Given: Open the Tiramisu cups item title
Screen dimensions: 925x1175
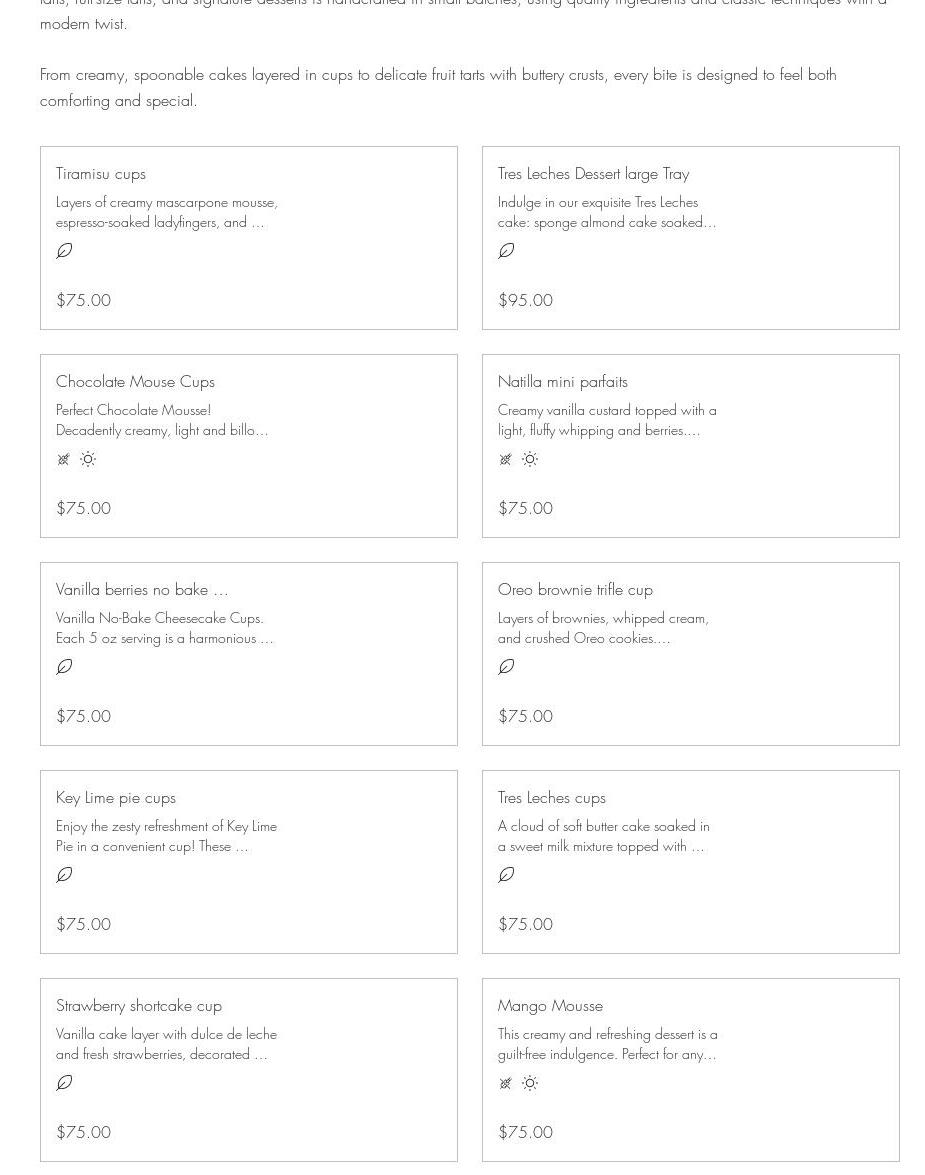Looking at the screenshot, I should click(101, 174).
